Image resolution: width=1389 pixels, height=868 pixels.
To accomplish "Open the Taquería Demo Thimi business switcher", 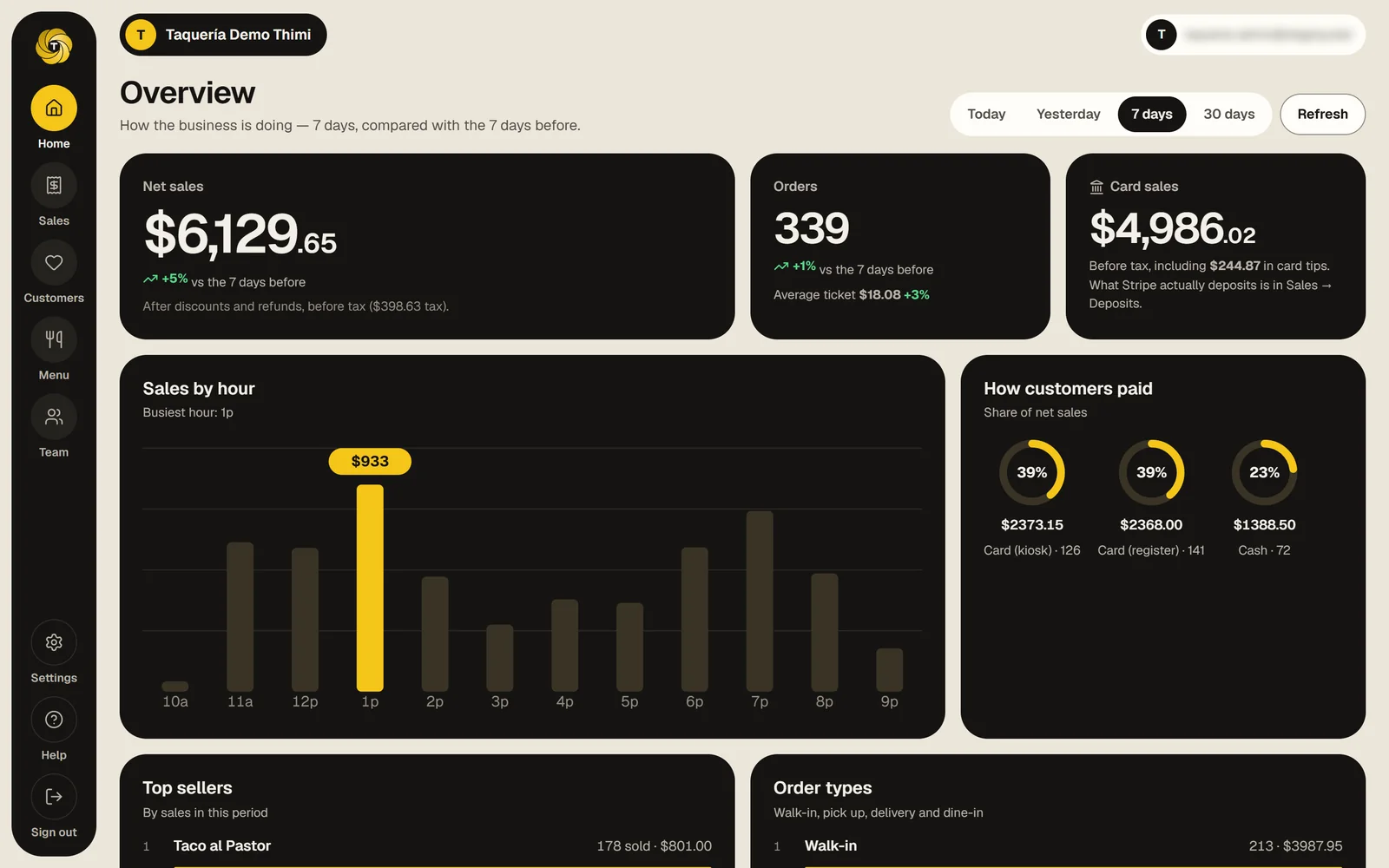I will (x=223, y=35).
